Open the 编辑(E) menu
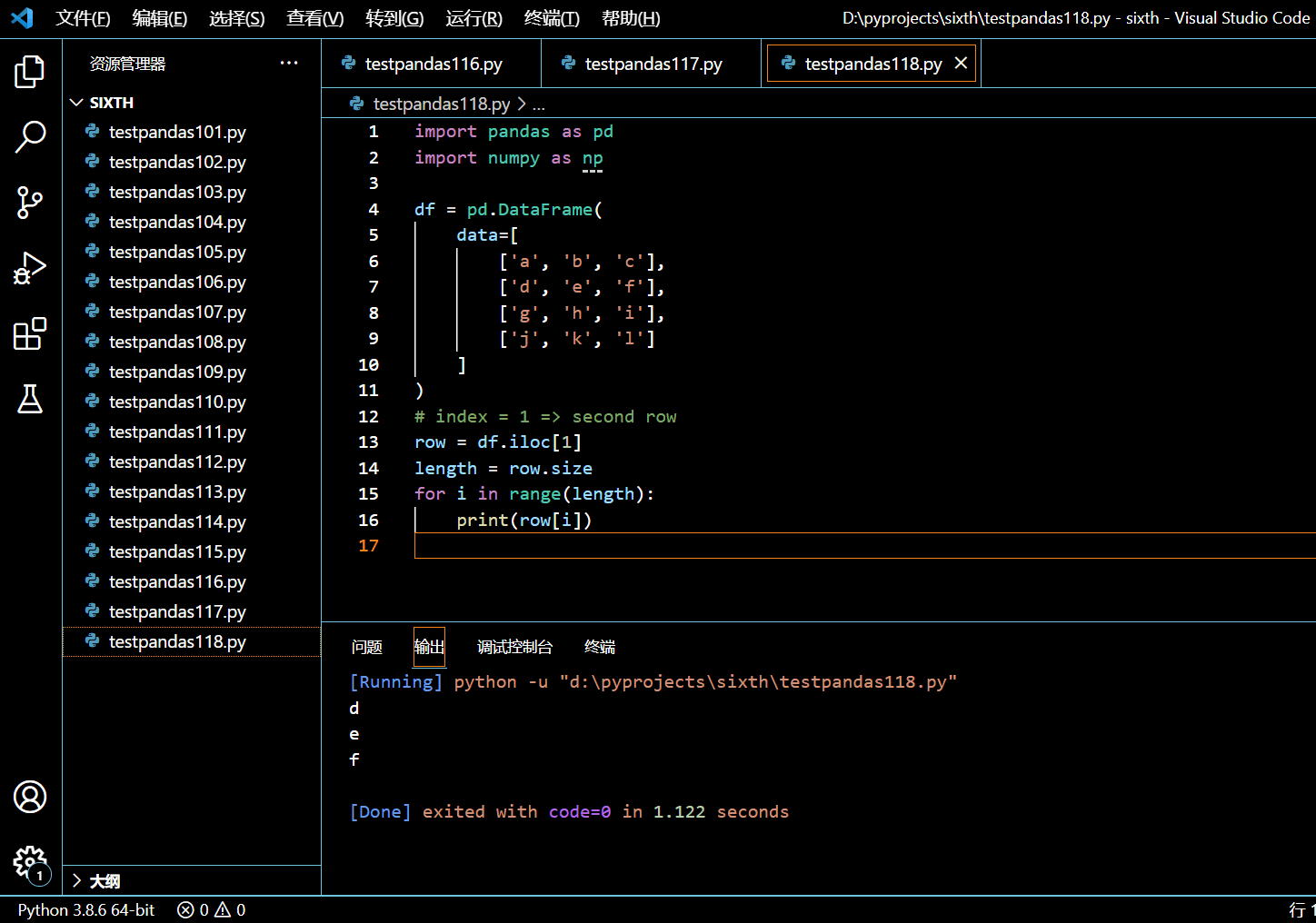This screenshot has width=1316, height=923. click(x=159, y=18)
